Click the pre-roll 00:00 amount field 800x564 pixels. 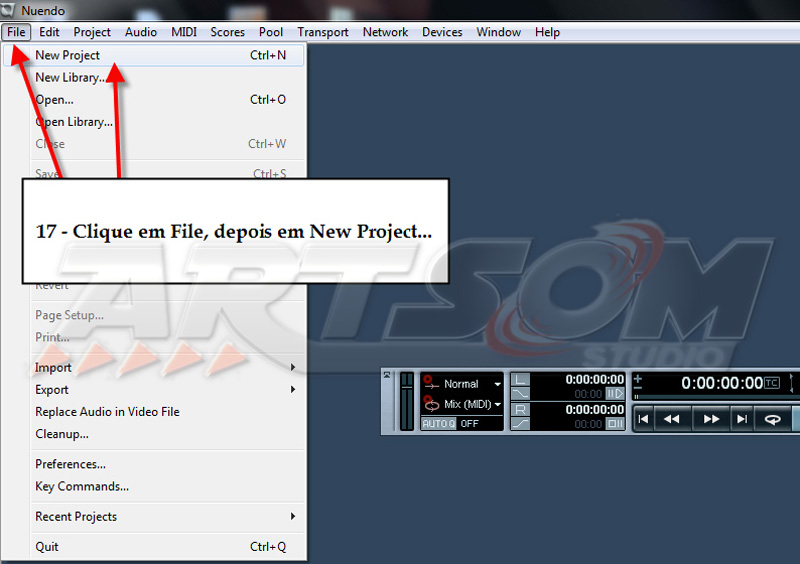click(588, 394)
